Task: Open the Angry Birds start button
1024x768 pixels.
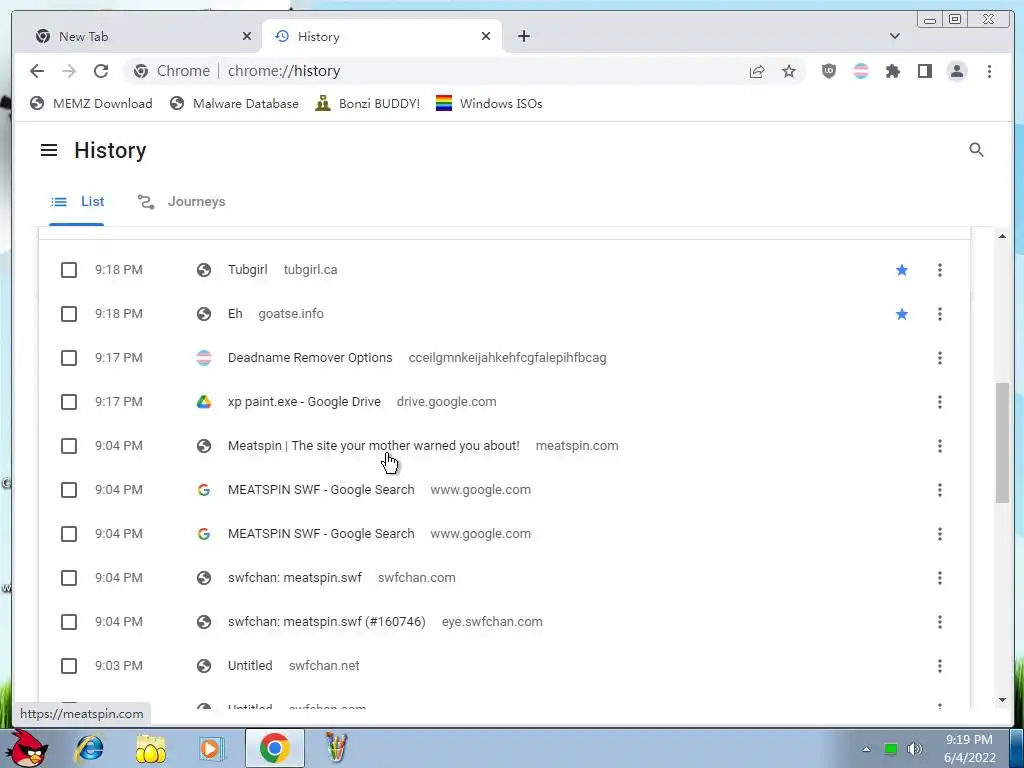Action: tap(28, 748)
